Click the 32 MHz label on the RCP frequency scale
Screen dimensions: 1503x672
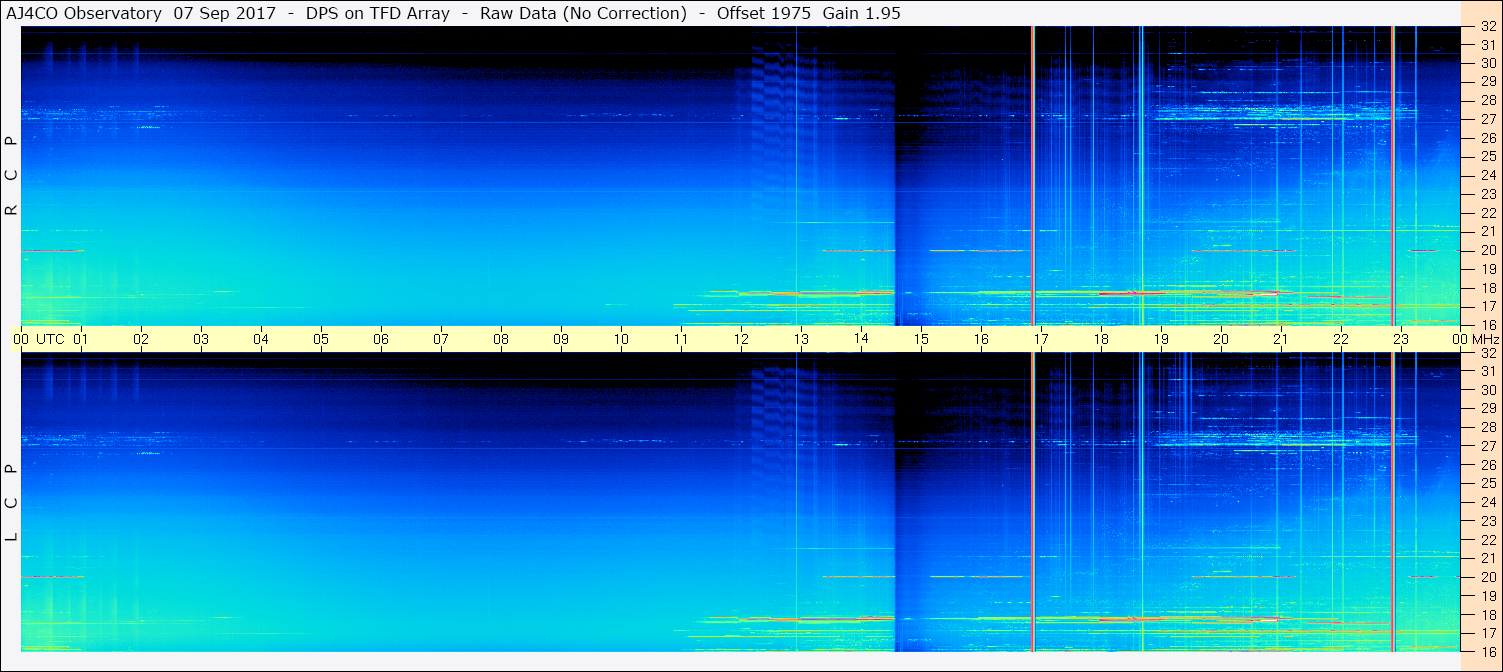(1487, 28)
